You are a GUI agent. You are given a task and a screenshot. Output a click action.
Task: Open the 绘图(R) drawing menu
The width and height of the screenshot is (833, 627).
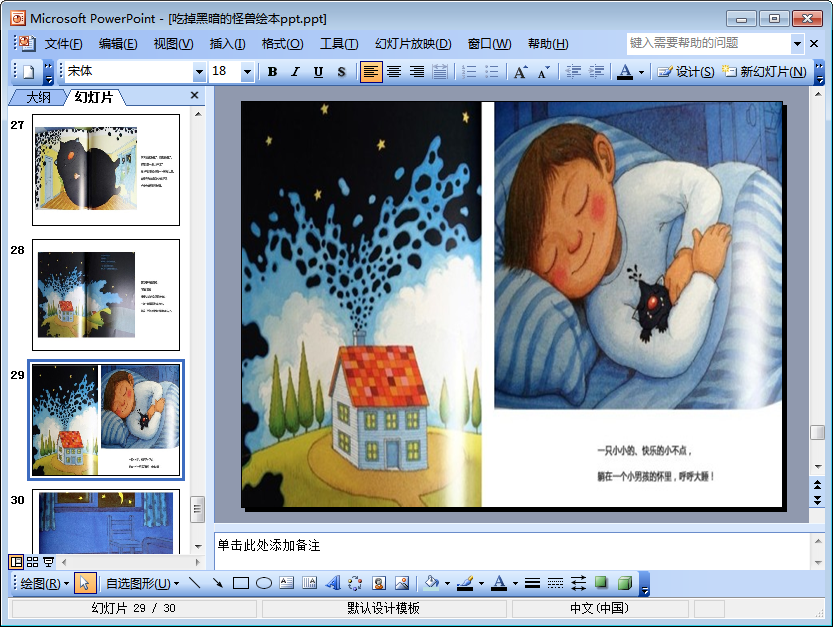pos(45,583)
